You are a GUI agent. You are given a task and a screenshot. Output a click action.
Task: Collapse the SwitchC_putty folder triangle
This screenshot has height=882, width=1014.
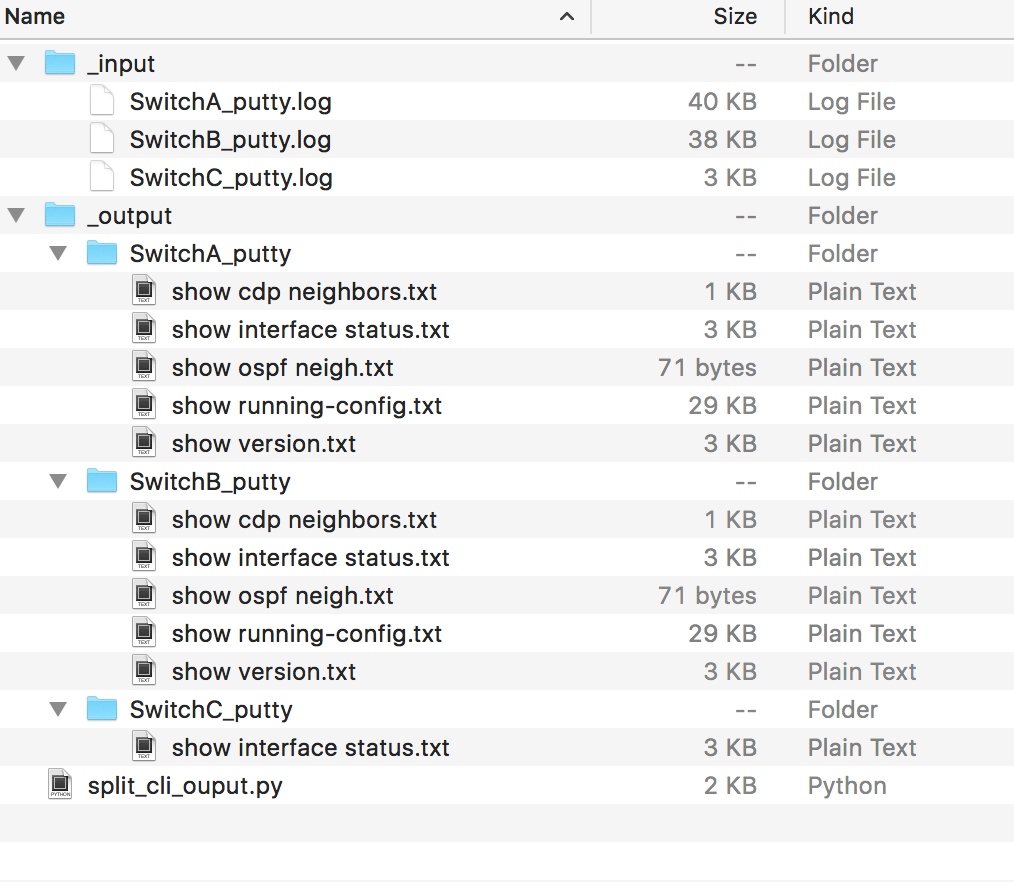[58, 709]
